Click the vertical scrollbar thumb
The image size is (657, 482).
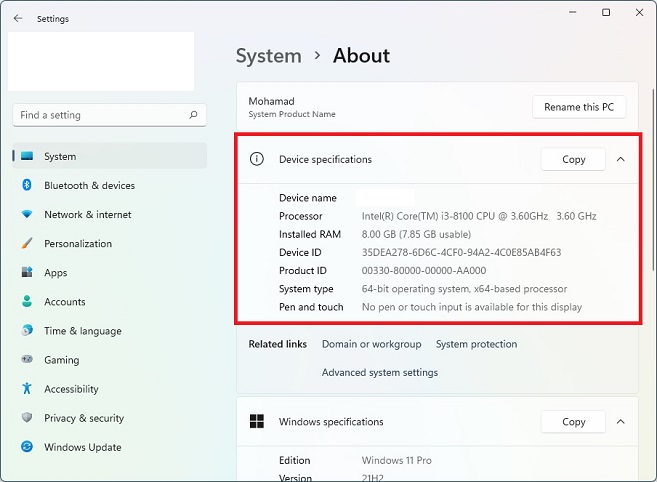[654, 180]
